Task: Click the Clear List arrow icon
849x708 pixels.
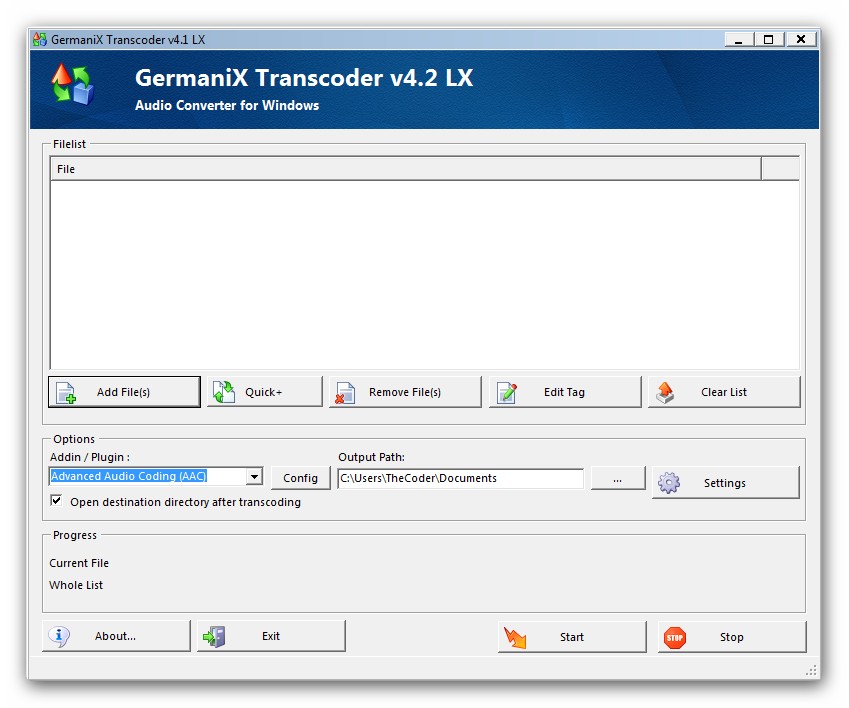Action: coord(665,392)
